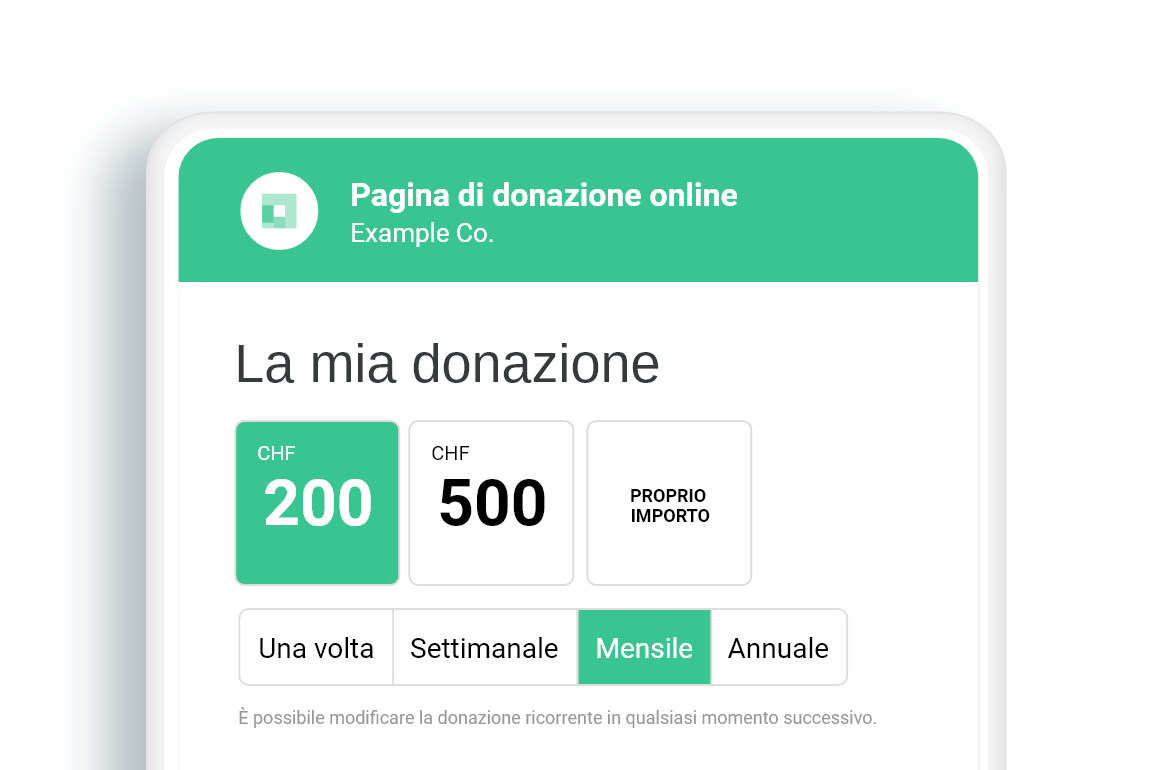Click the La mia donazione heading

(x=447, y=364)
